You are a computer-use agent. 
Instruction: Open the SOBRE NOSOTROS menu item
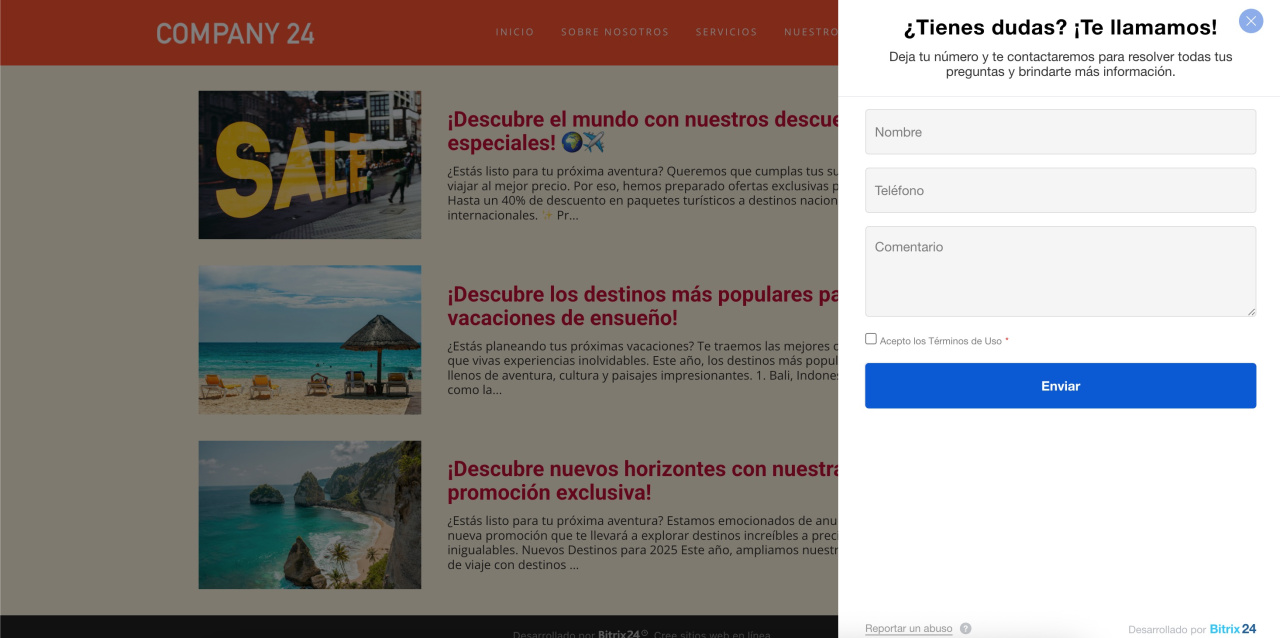point(614,32)
